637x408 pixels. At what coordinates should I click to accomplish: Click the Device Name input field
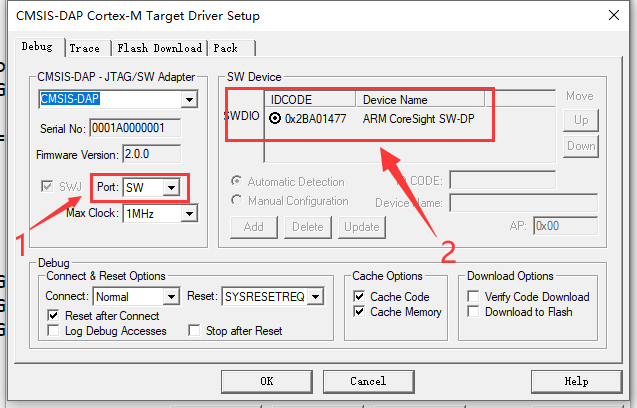coord(524,202)
